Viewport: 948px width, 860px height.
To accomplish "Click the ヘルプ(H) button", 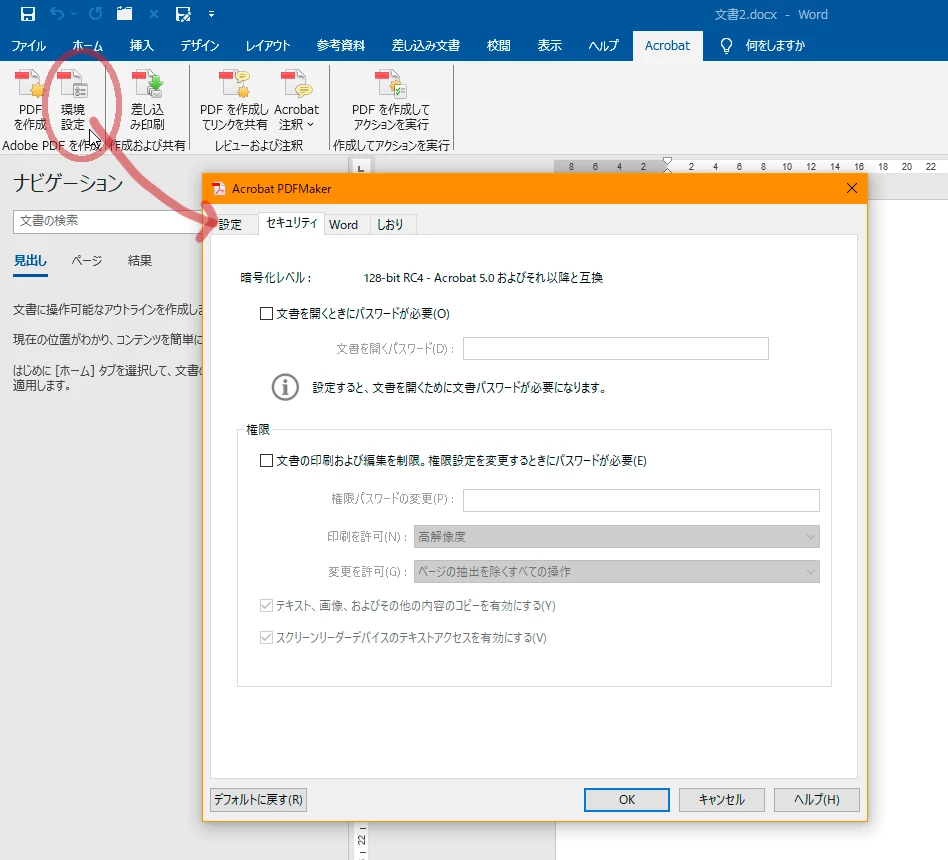I will point(816,800).
